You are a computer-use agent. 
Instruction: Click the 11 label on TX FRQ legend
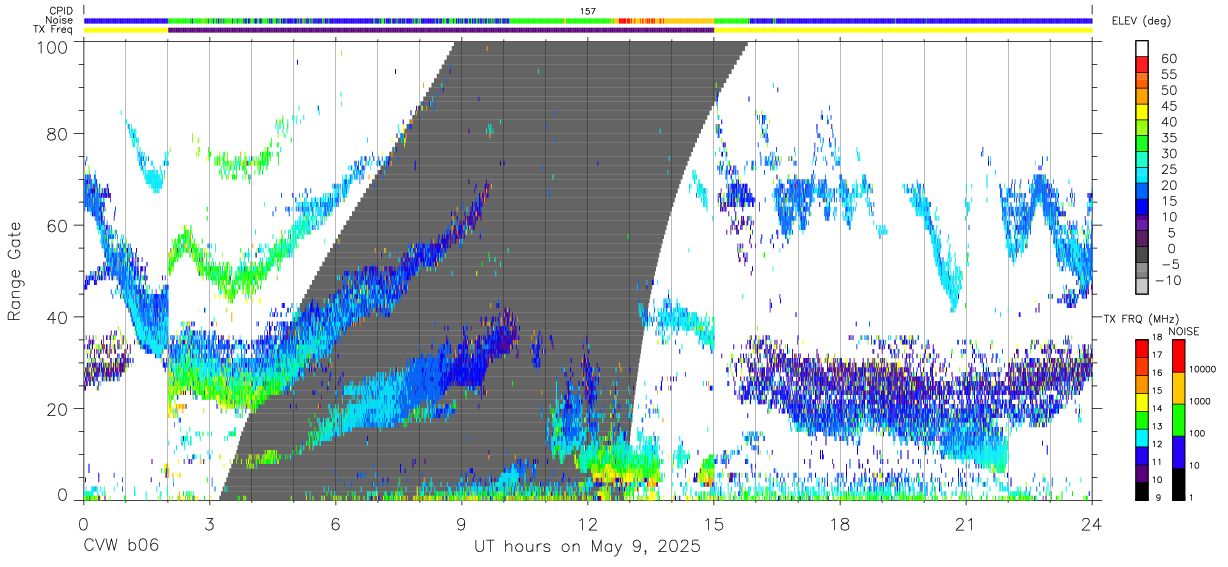point(1158,464)
